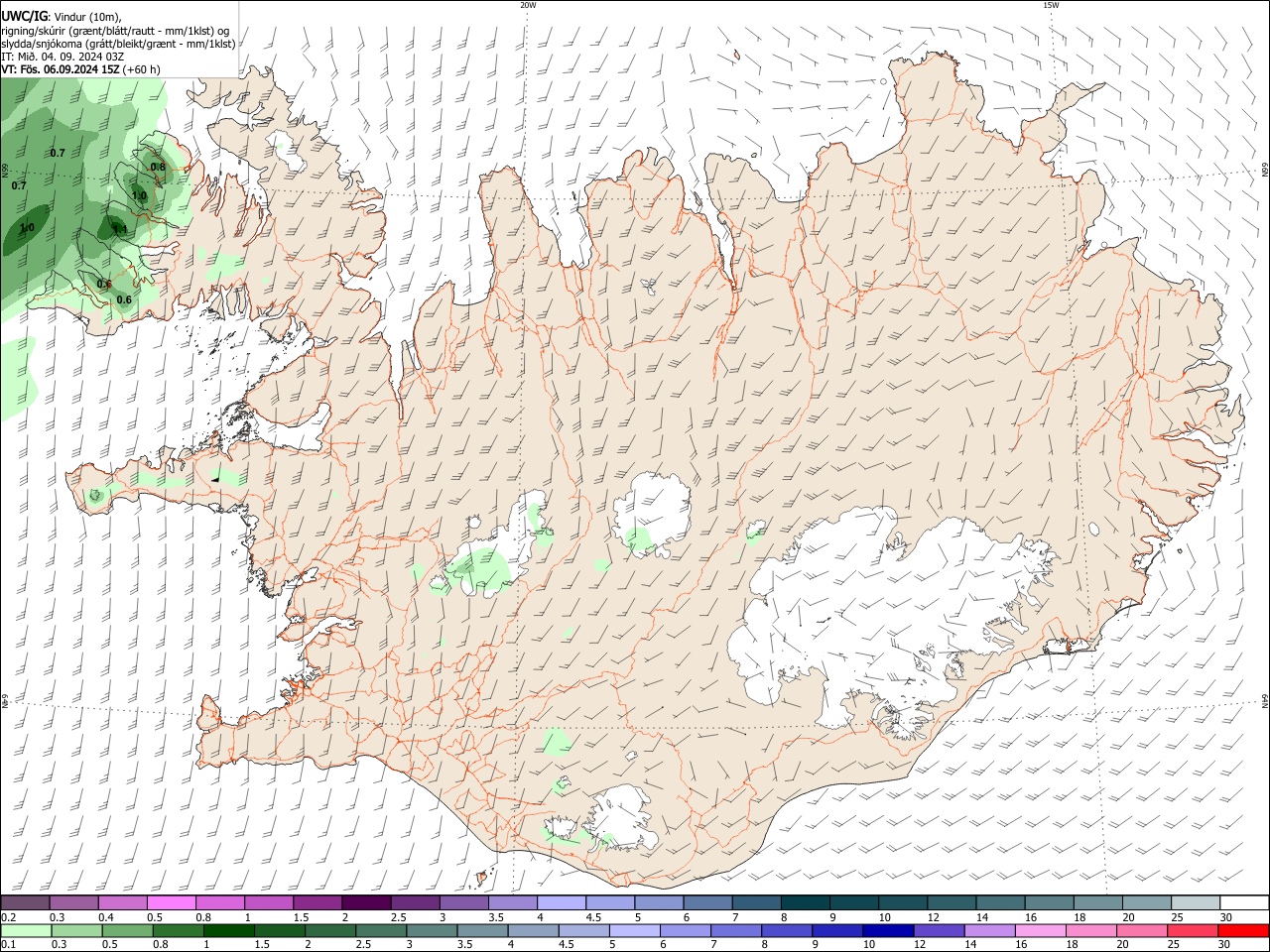Click the valid time 'VT: Fös. 06.09.2024 15Z'
Screen dimensions: 1270x952
click(61, 69)
